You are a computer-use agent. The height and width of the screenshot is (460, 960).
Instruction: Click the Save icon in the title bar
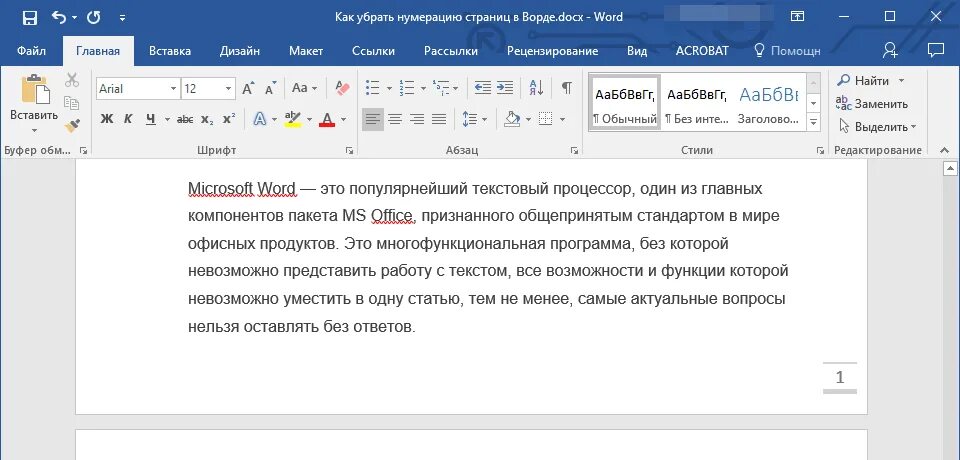(30, 18)
